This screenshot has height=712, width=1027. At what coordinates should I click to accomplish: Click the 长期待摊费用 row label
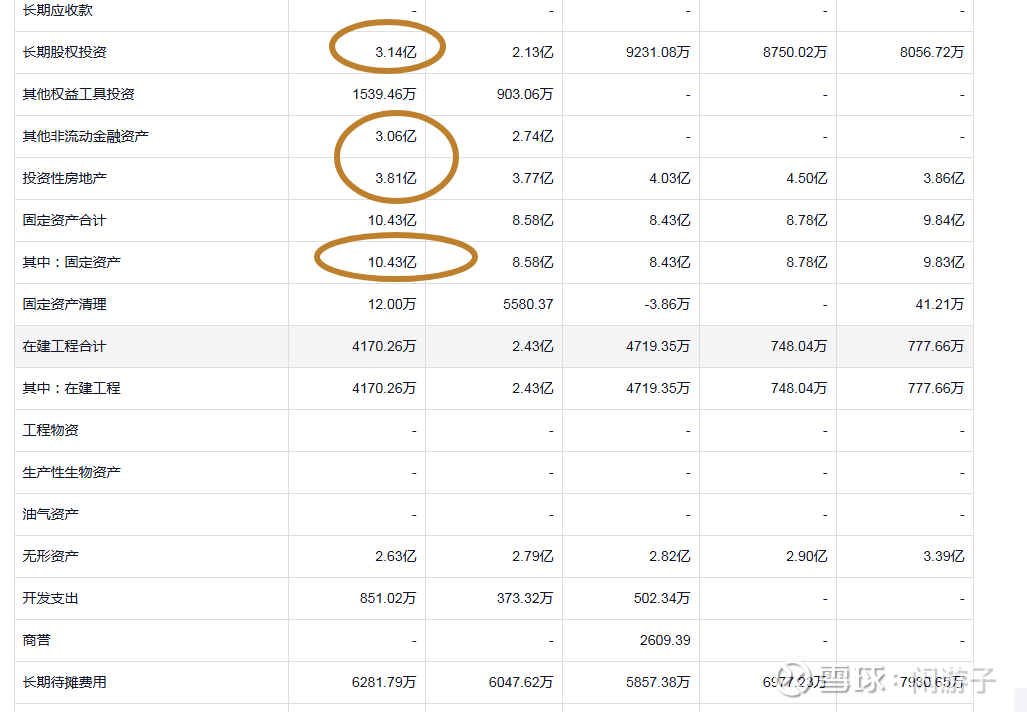click(64, 683)
